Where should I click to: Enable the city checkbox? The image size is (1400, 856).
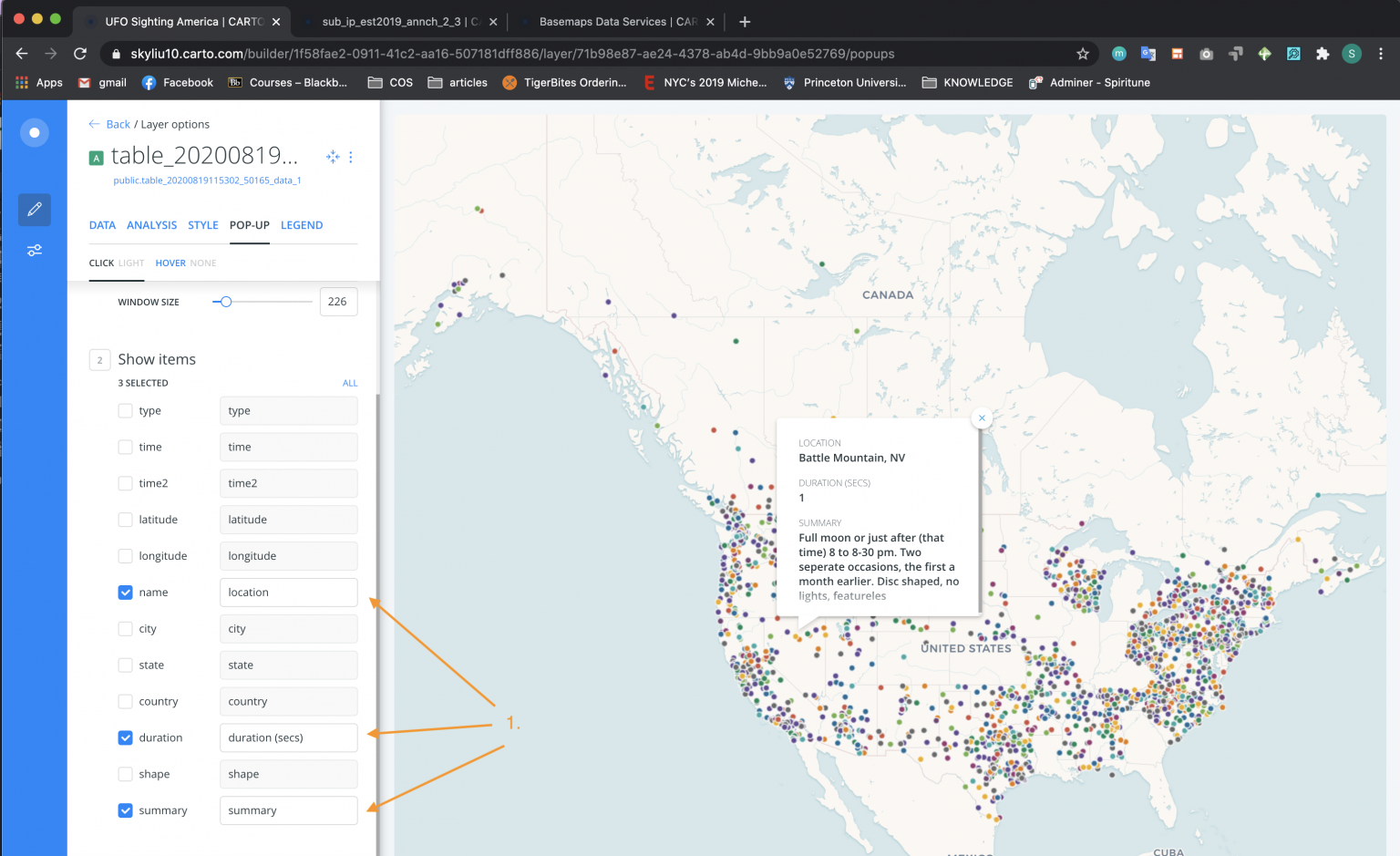click(x=125, y=628)
